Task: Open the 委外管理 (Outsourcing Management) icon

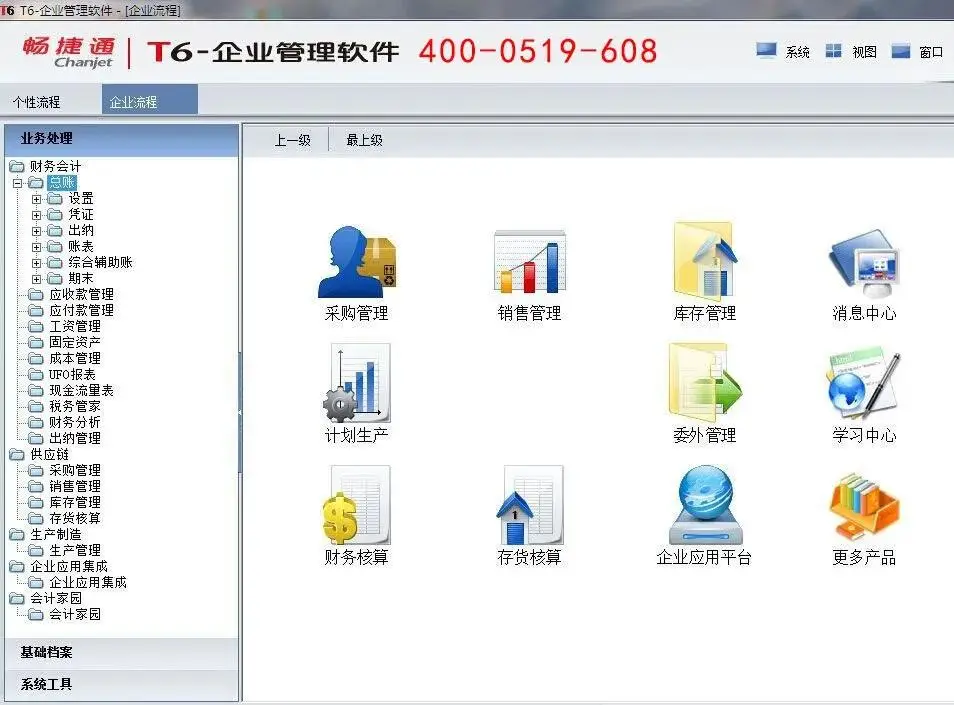Action: (x=705, y=385)
